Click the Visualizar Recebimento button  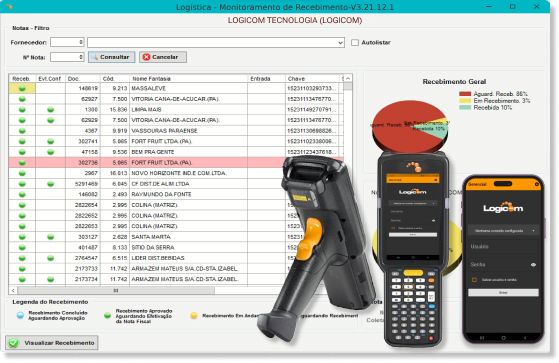52,343
